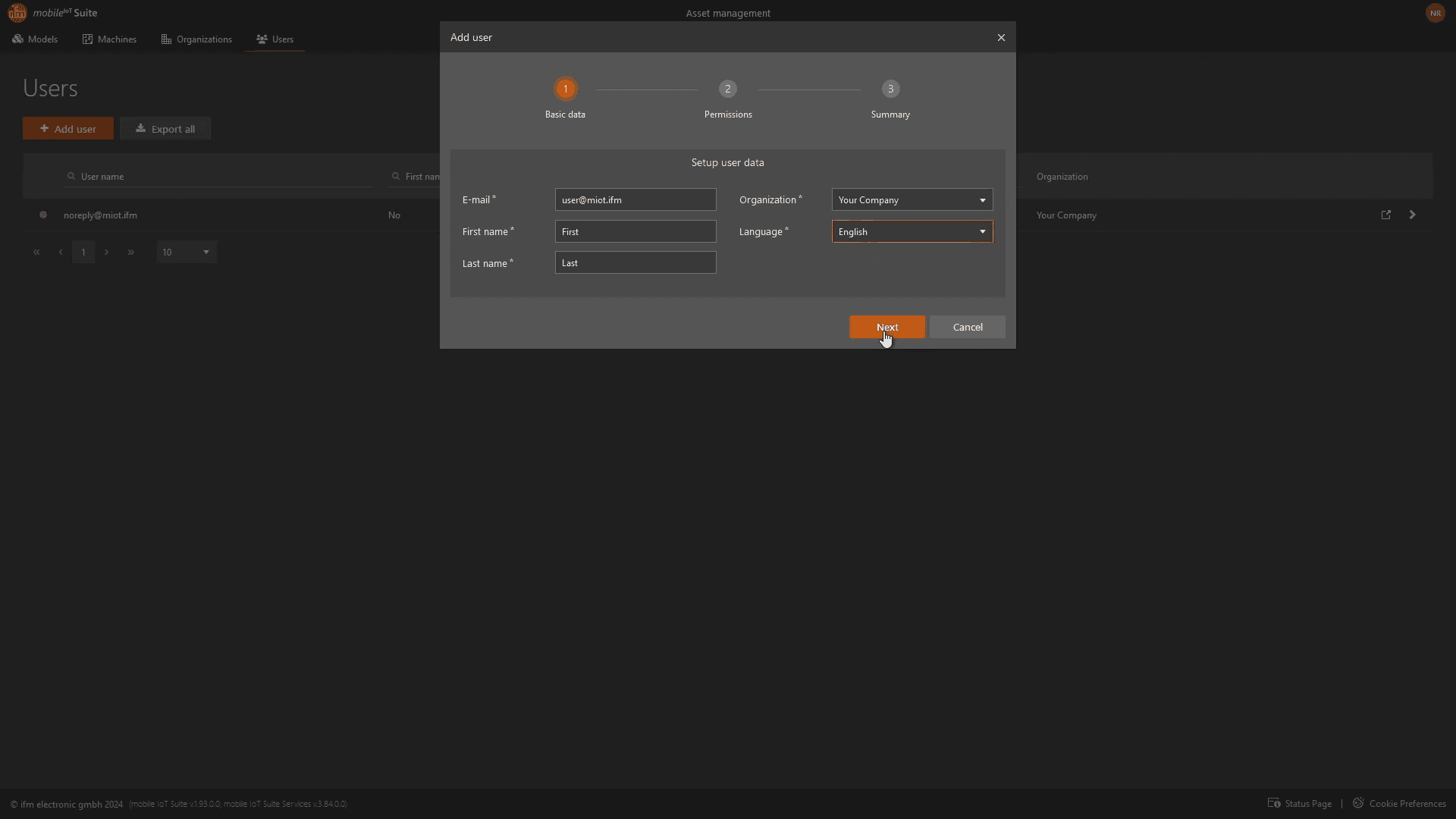The image size is (1456, 819).
Task: Open the Organization dropdown
Action: pyautogui.click(x=912, y=199)
